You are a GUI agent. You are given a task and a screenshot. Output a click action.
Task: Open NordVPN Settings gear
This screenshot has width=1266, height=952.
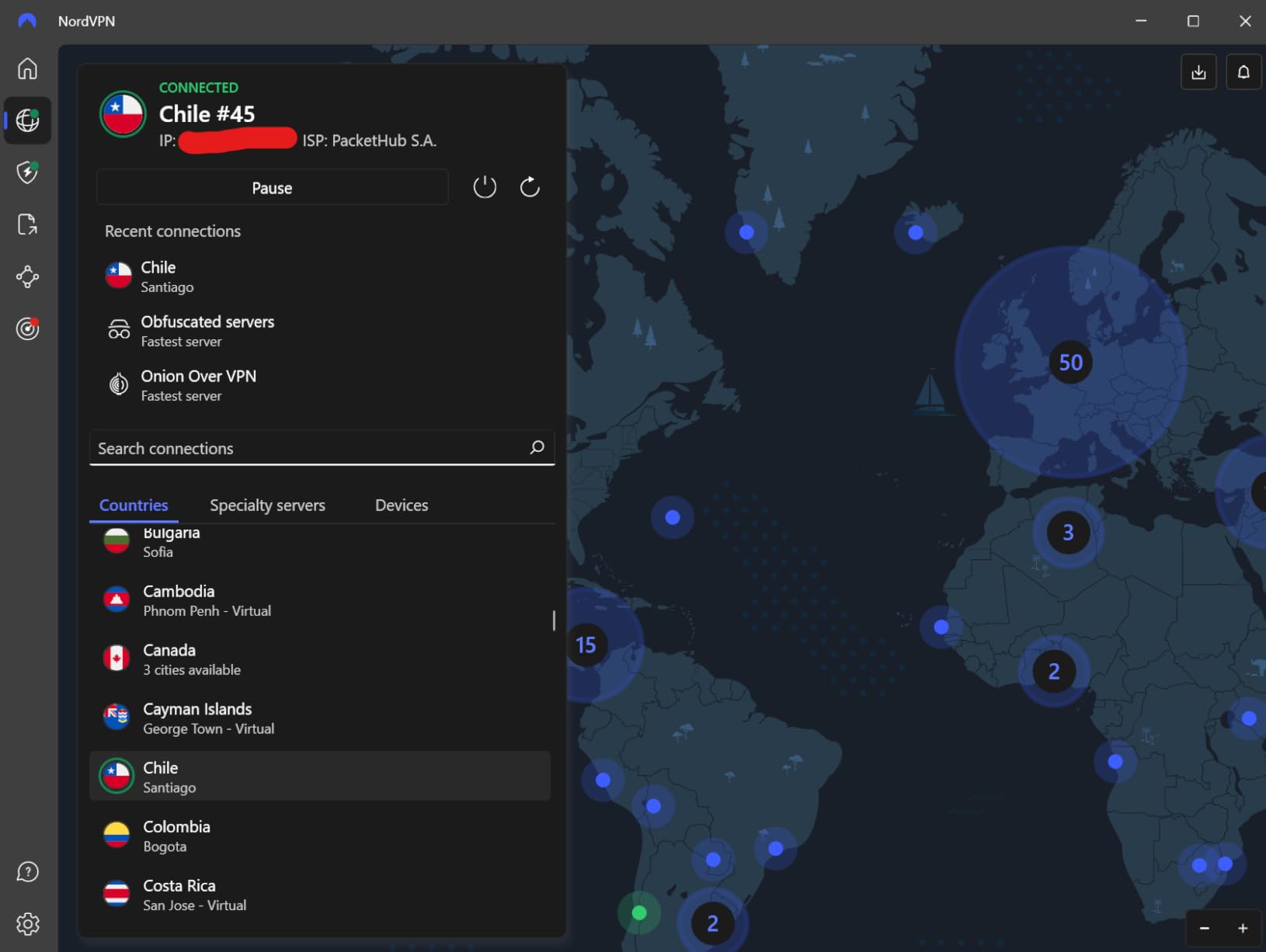tap(27, 924)
